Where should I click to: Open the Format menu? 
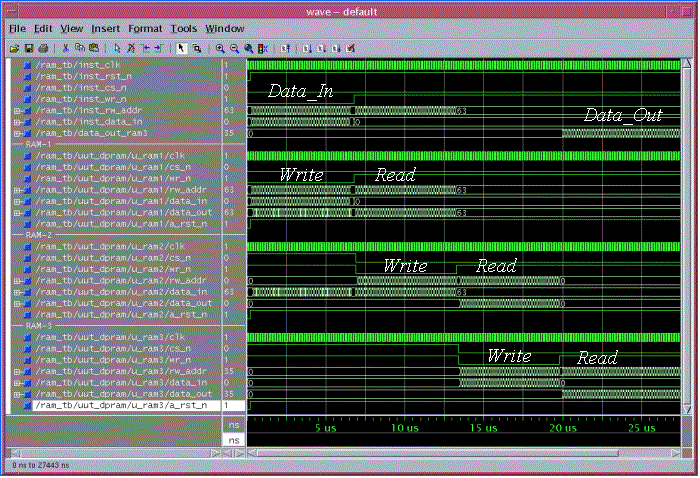tap(145, 29)
